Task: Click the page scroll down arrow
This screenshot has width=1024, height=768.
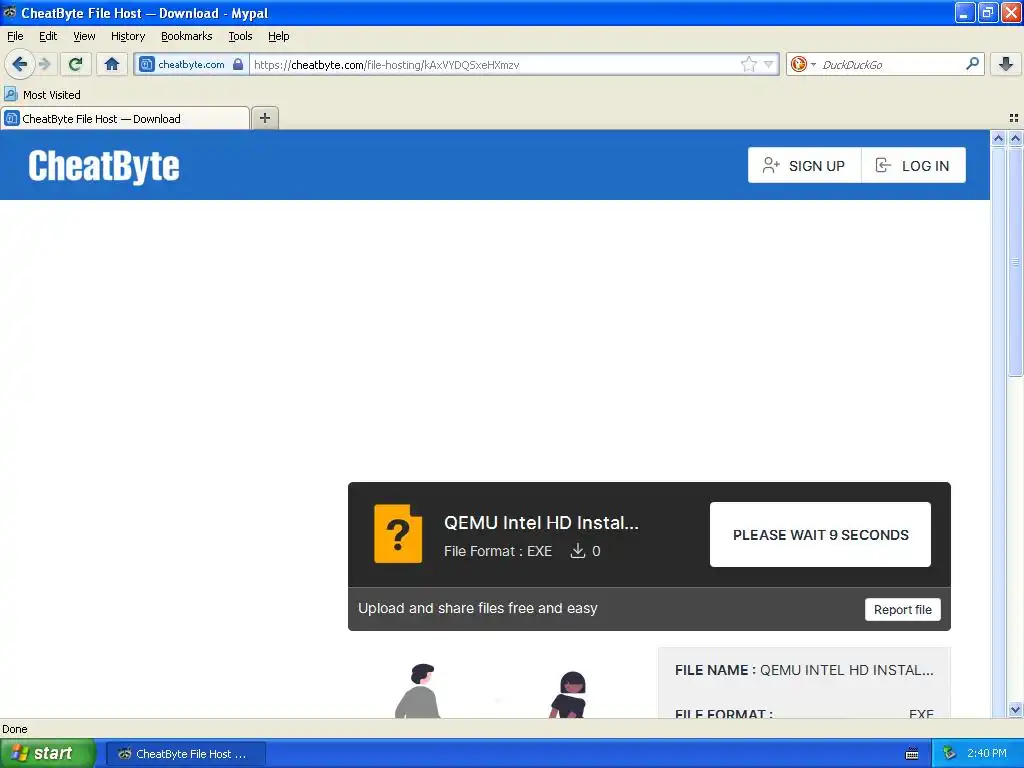Action: 1015,710
